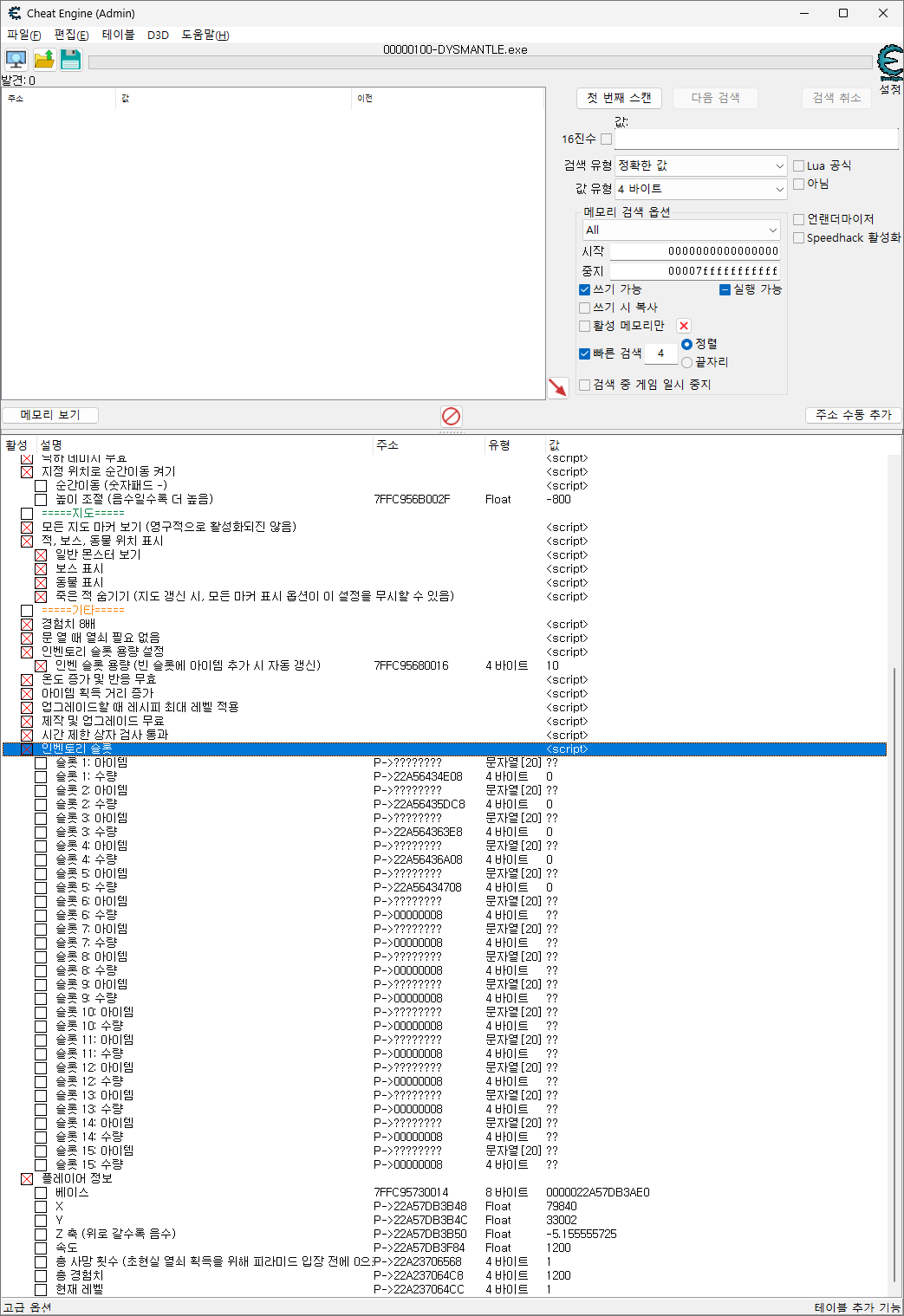
Task: Click the -800 value for 높이 조절
Action: (x=558, y=499)
